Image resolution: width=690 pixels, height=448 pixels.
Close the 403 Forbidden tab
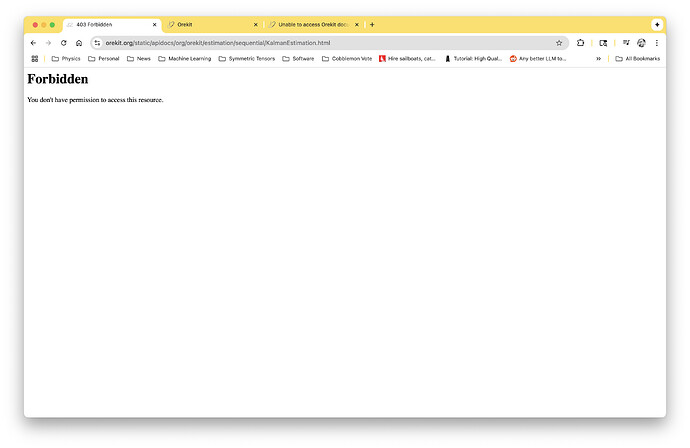154,24
